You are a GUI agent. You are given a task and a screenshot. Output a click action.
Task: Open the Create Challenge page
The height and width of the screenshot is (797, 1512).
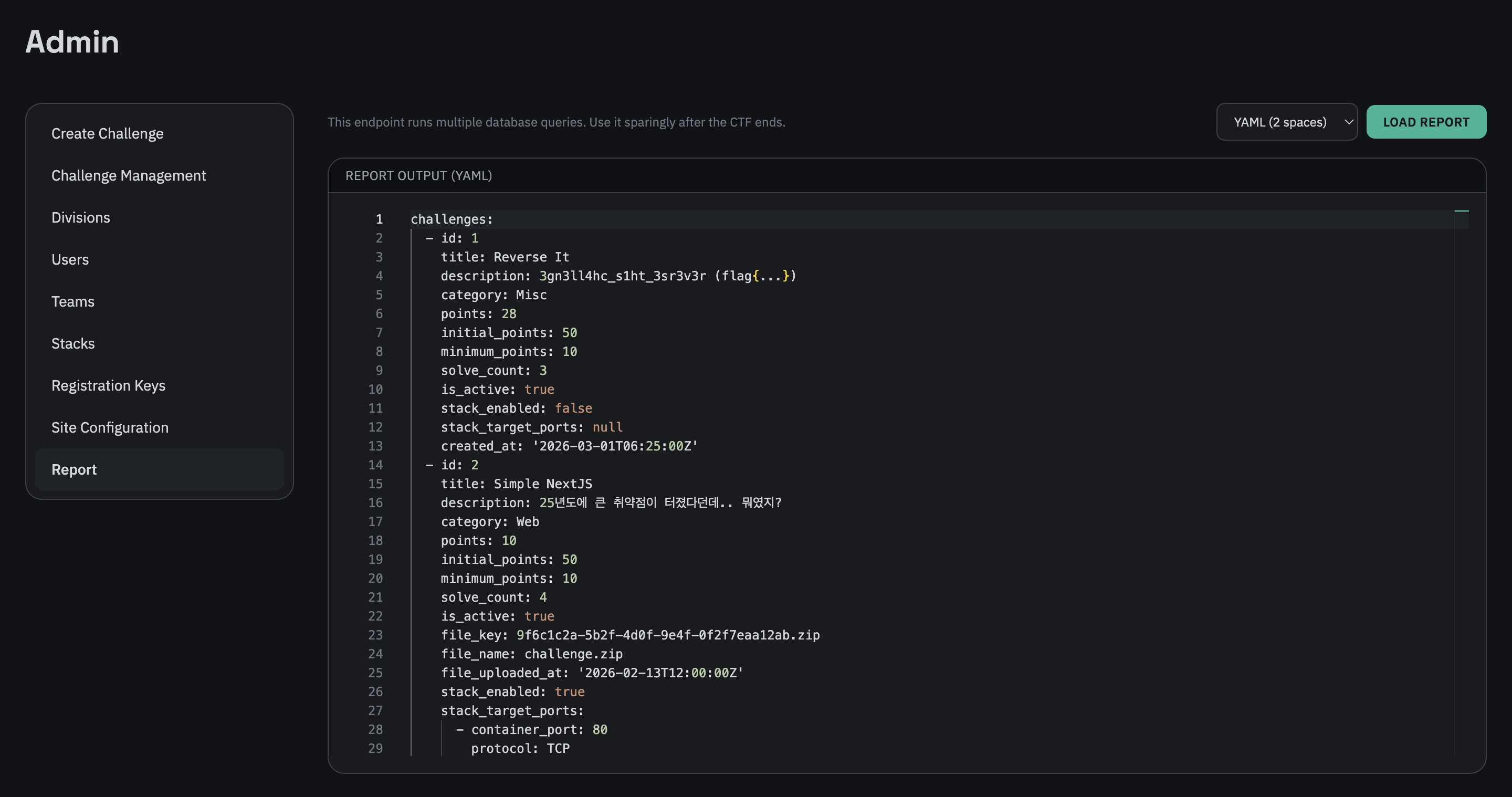pos(108,134)
